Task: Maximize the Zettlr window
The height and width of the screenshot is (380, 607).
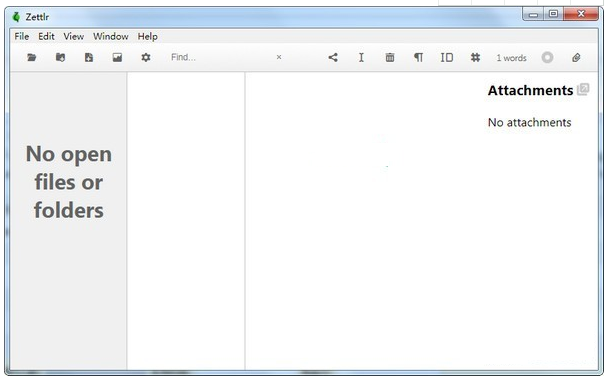Action: click(554, 14)
